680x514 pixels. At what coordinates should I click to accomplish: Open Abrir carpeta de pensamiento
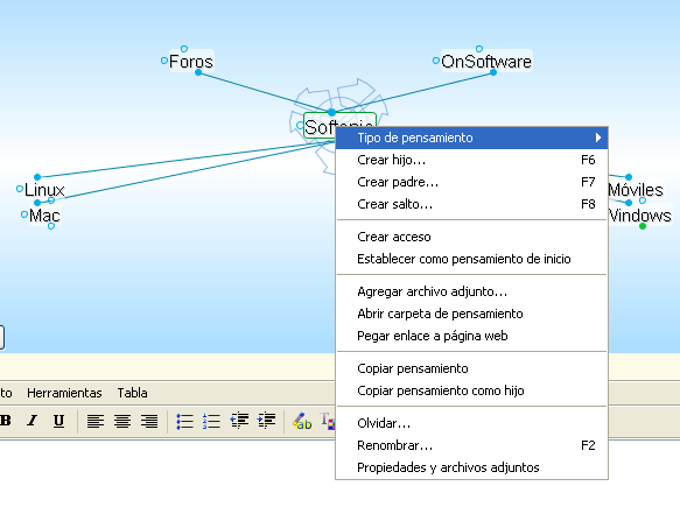point(472,314)
